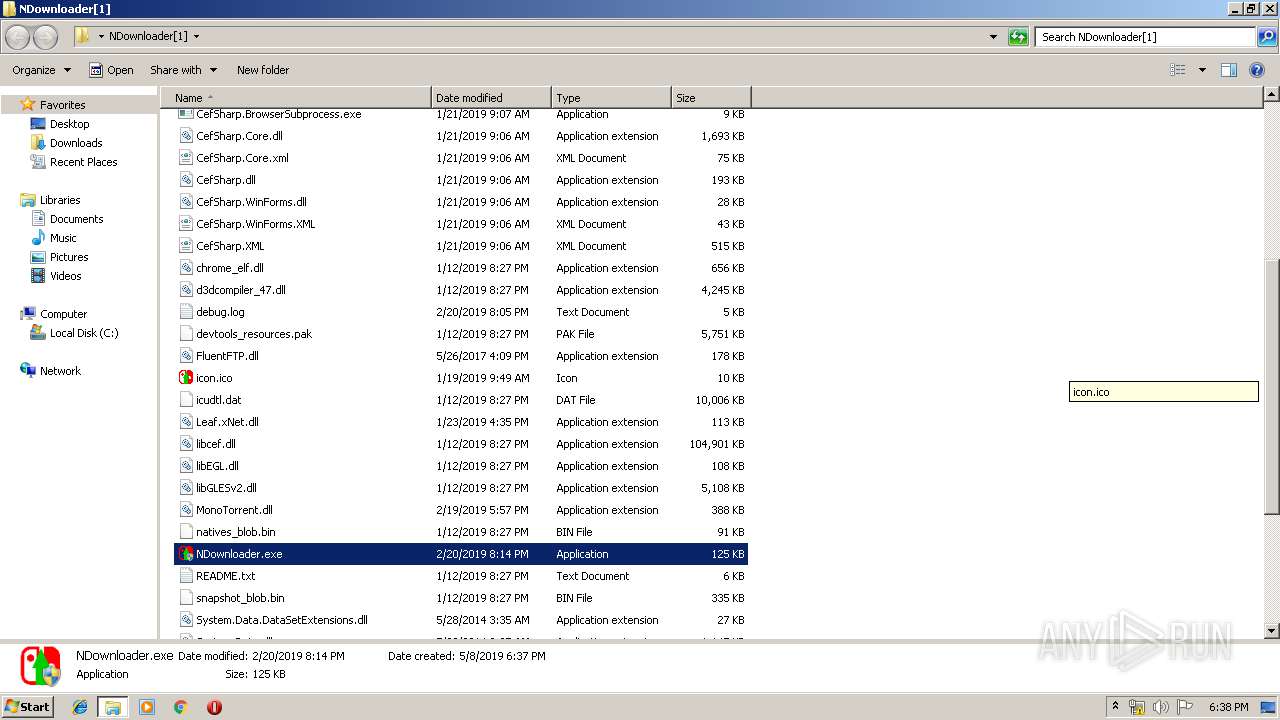Sort by the Size column header
The height and width of the screenshot is (720, 1280).
coord(711,98)
